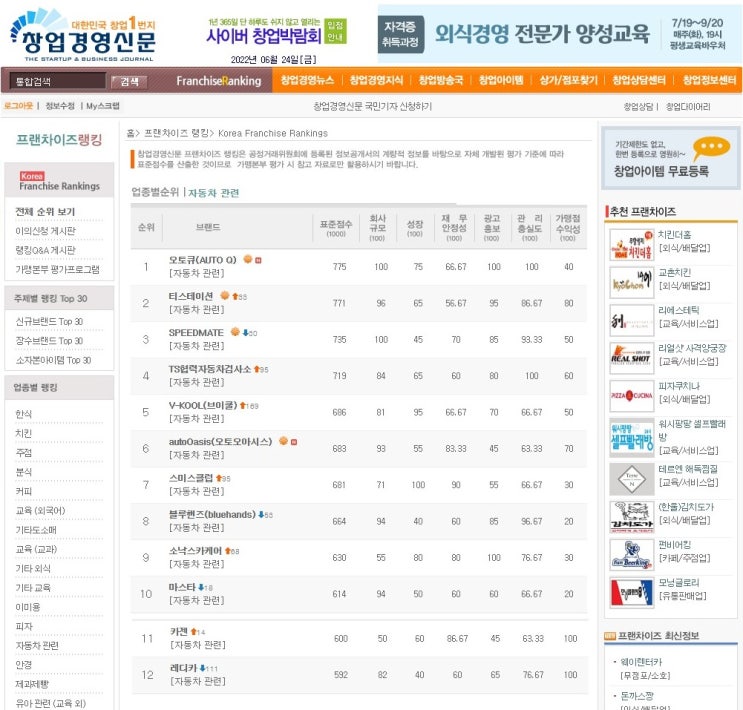Open the 창업아이템 menu
The width and height of the screenshot is (743, 710).
pos(501,80)
